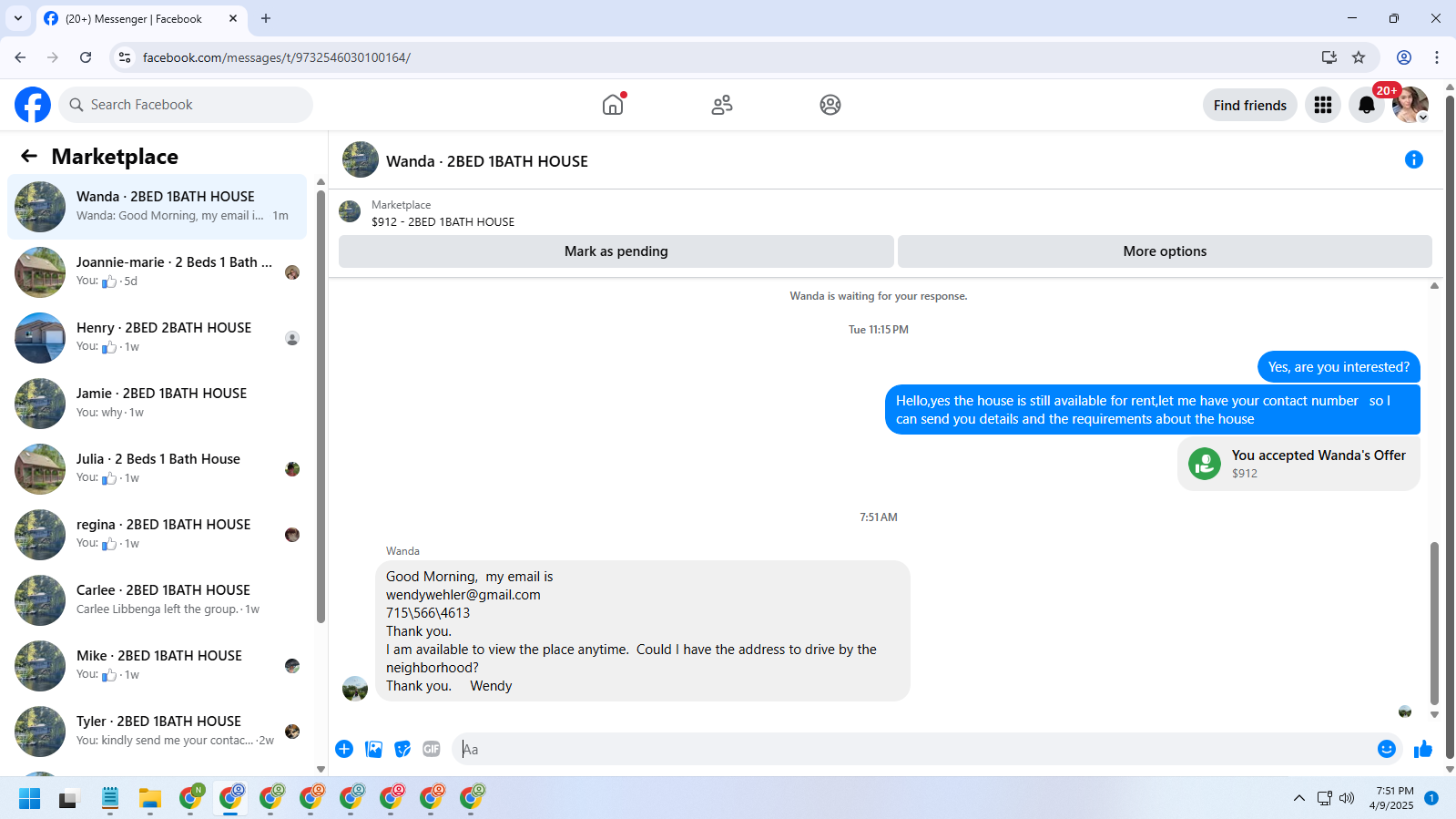Screen dimensions: 1456x819
Task: Open Mike 2BED 1BATH HOUSE conversation
Action: pyautogui.click(x=157, y=666)
